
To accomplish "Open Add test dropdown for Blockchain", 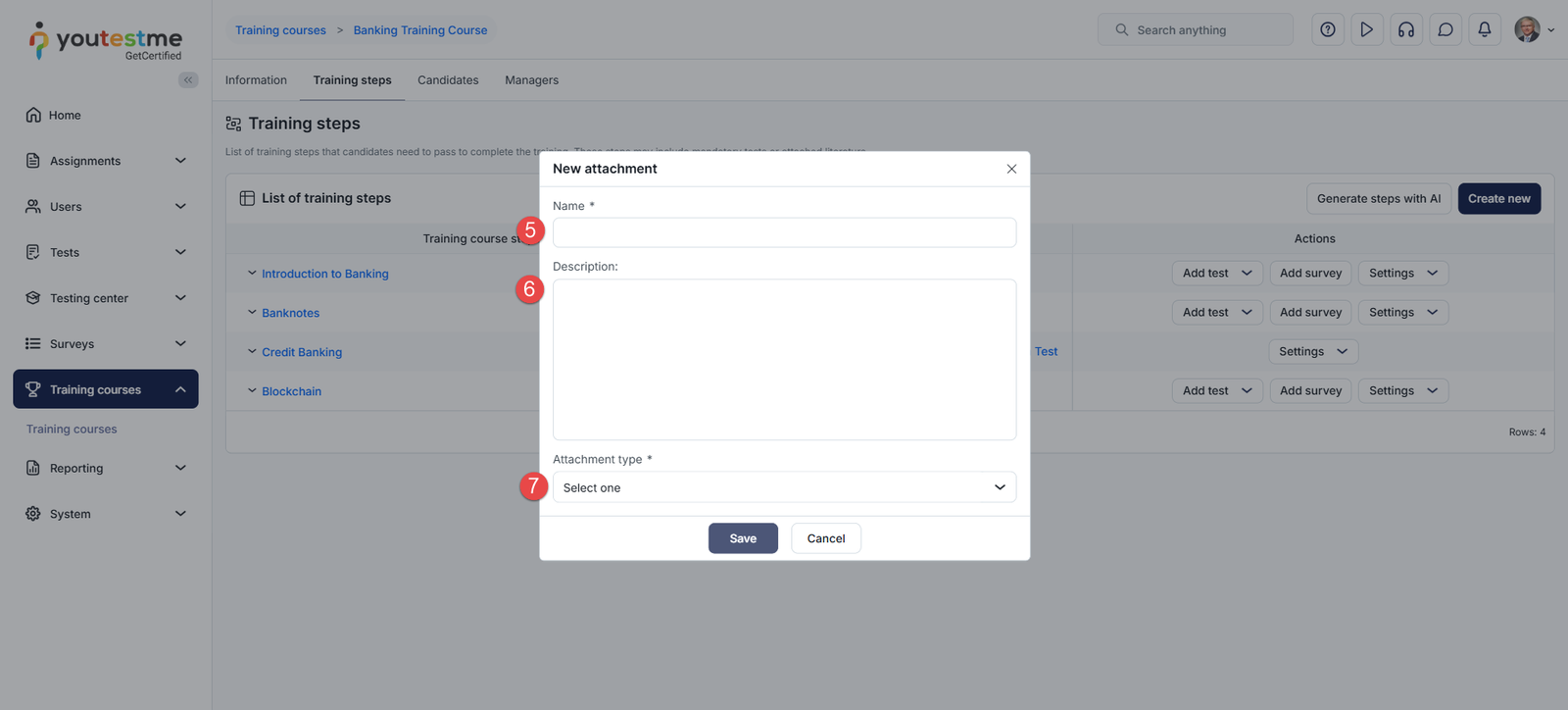I will click(x=1217, y=390).
